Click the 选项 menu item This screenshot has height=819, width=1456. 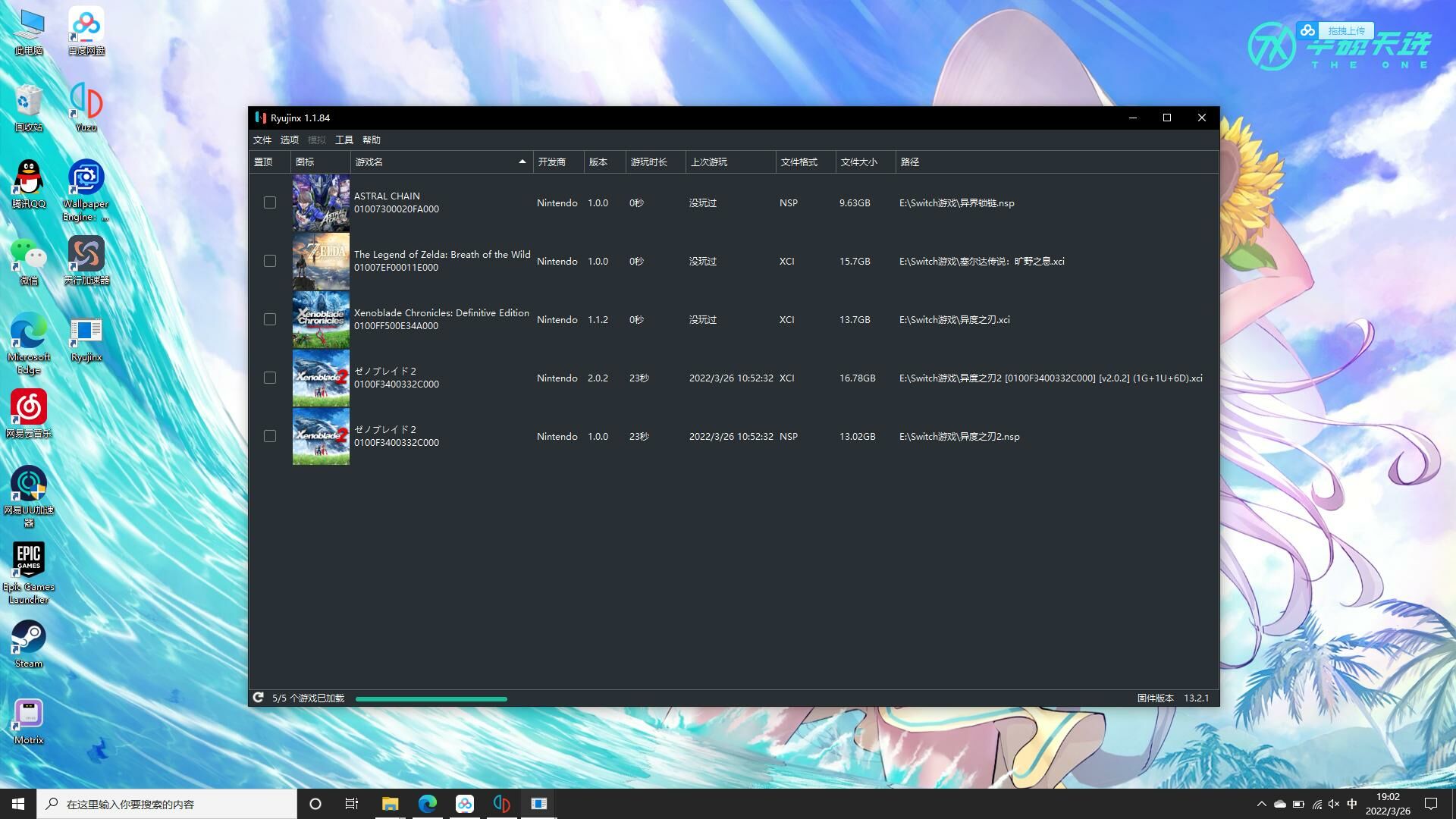click(290, 140)
